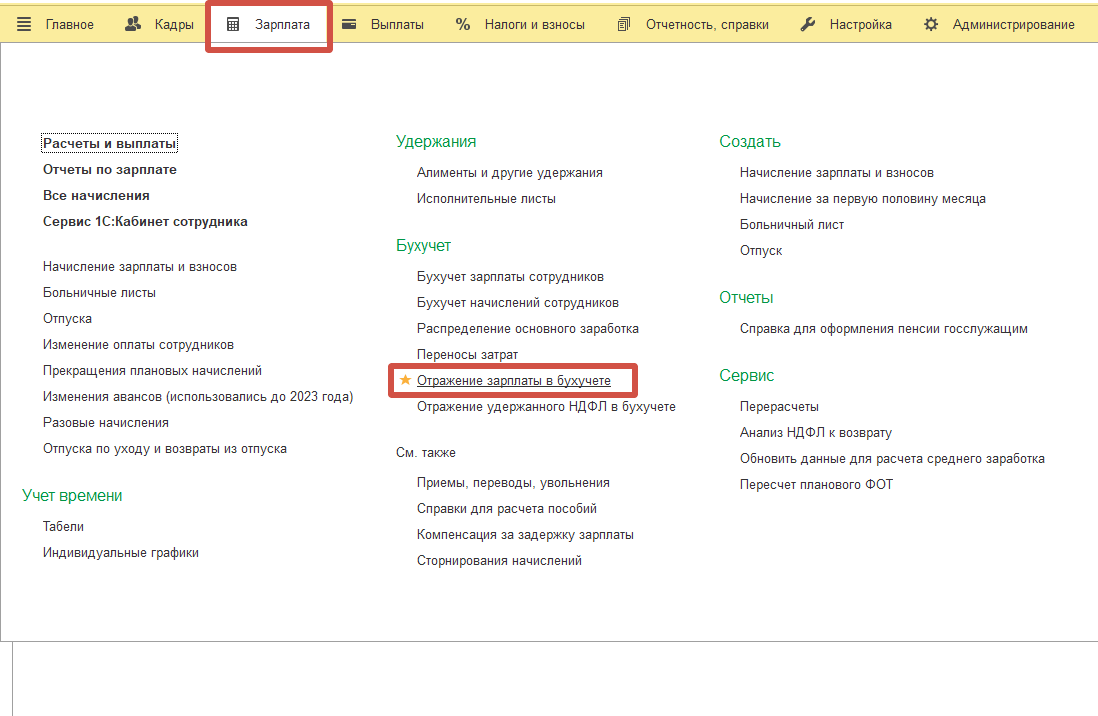Viewport: 1098px width, 716px height.
Task: Click the См. также heading
Action: (x=426, y=453)
